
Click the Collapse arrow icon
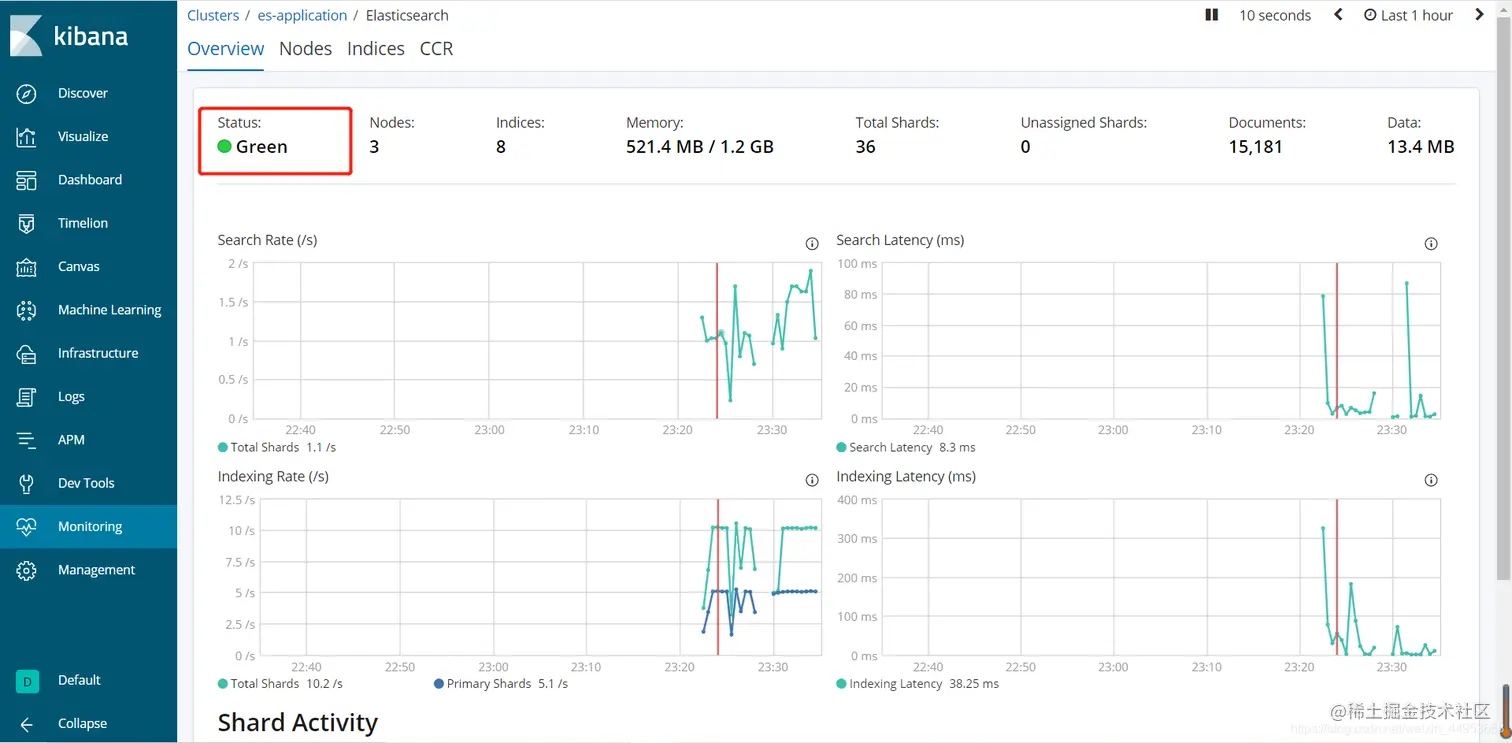[x=27, y=724]
